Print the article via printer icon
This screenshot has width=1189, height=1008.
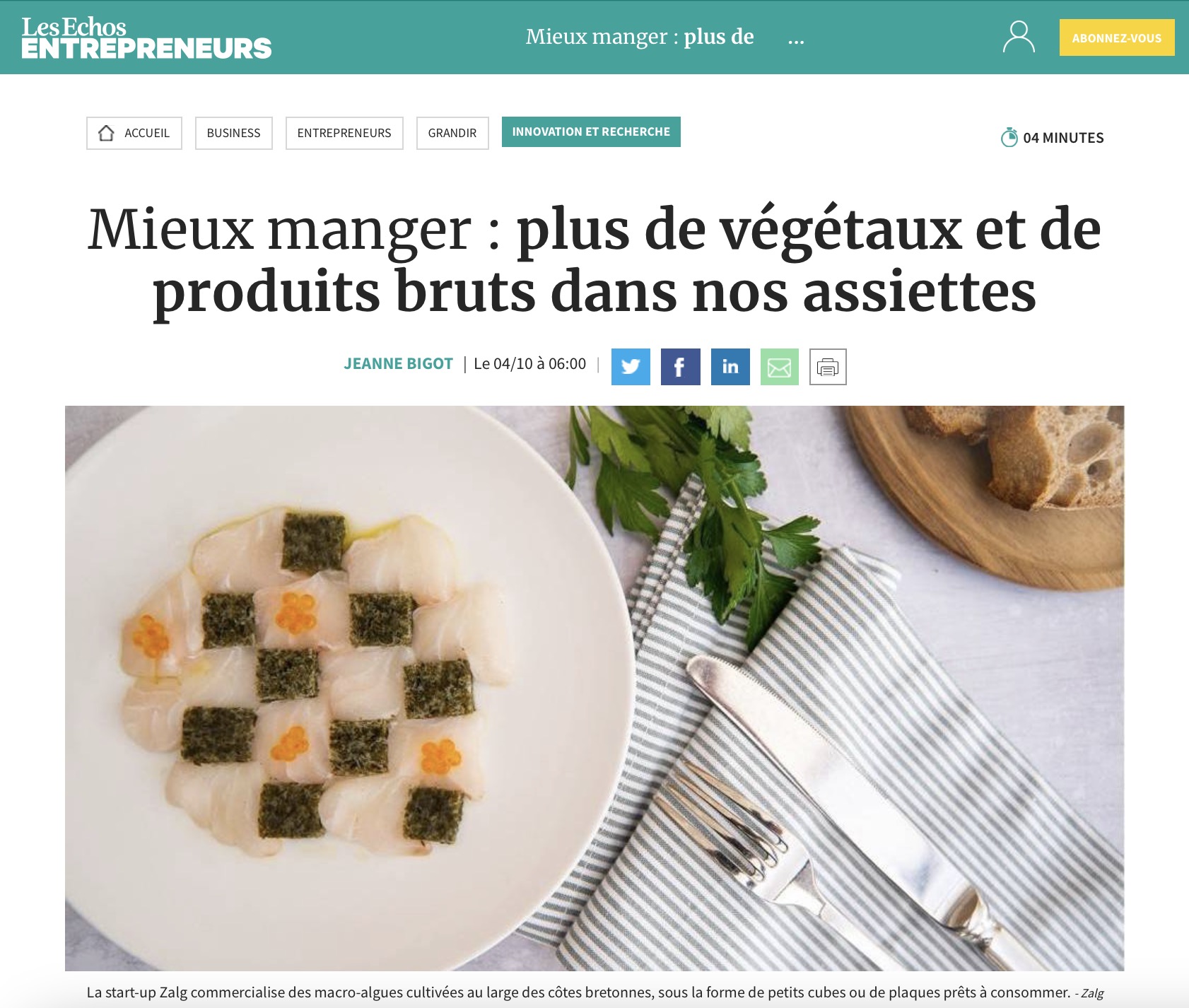click(x=828, y=367)
